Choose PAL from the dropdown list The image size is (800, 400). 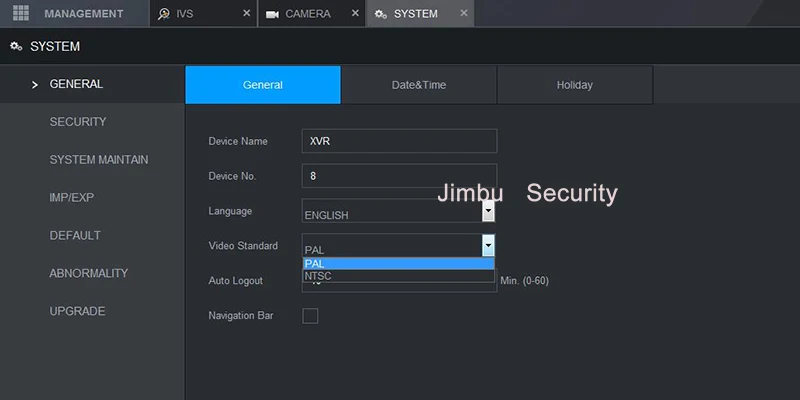[x=398, y=264]
